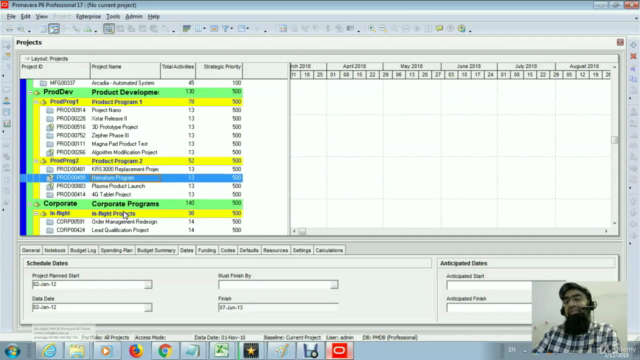This screenshot has width=640, height=360.
Task: Click the red Delete X in right sidebar
Action: [633, 56]
